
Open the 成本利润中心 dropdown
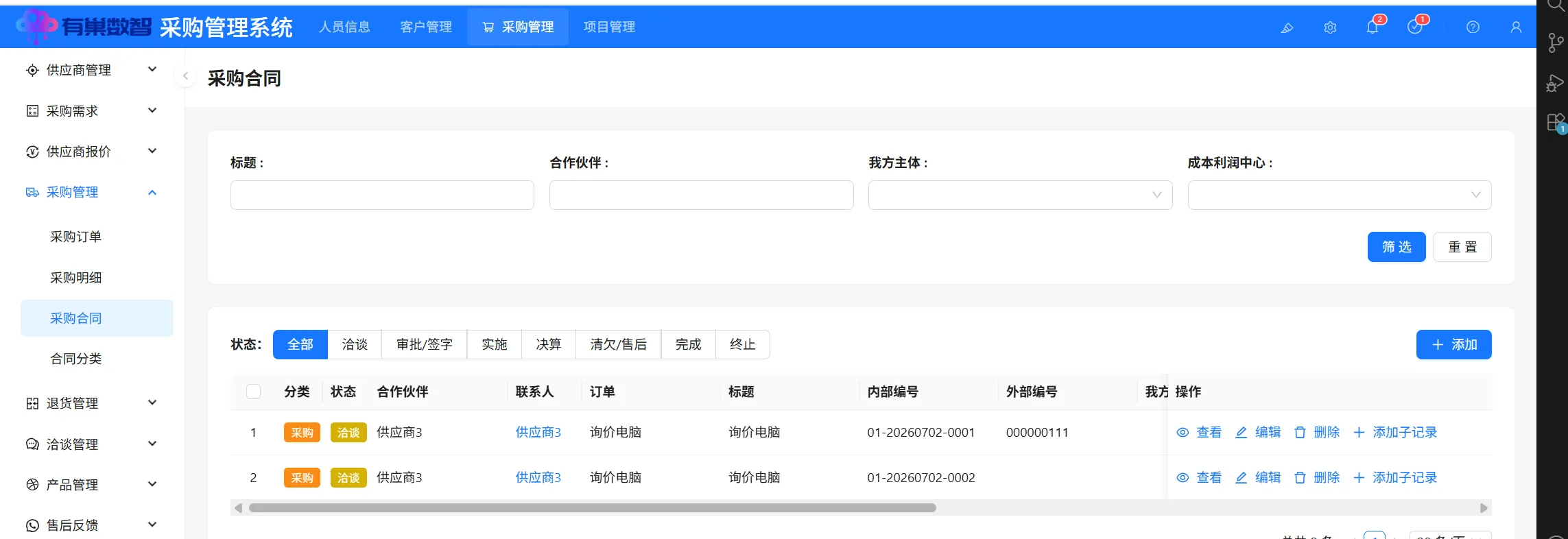pos(1340,195)
